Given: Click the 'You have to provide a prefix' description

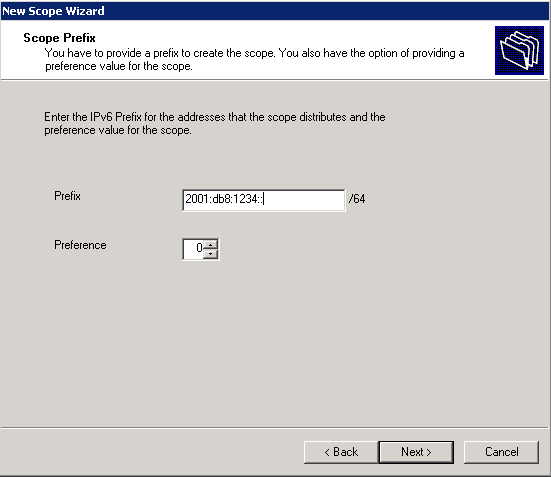Looking at the screenshot, I should [255, 60].
